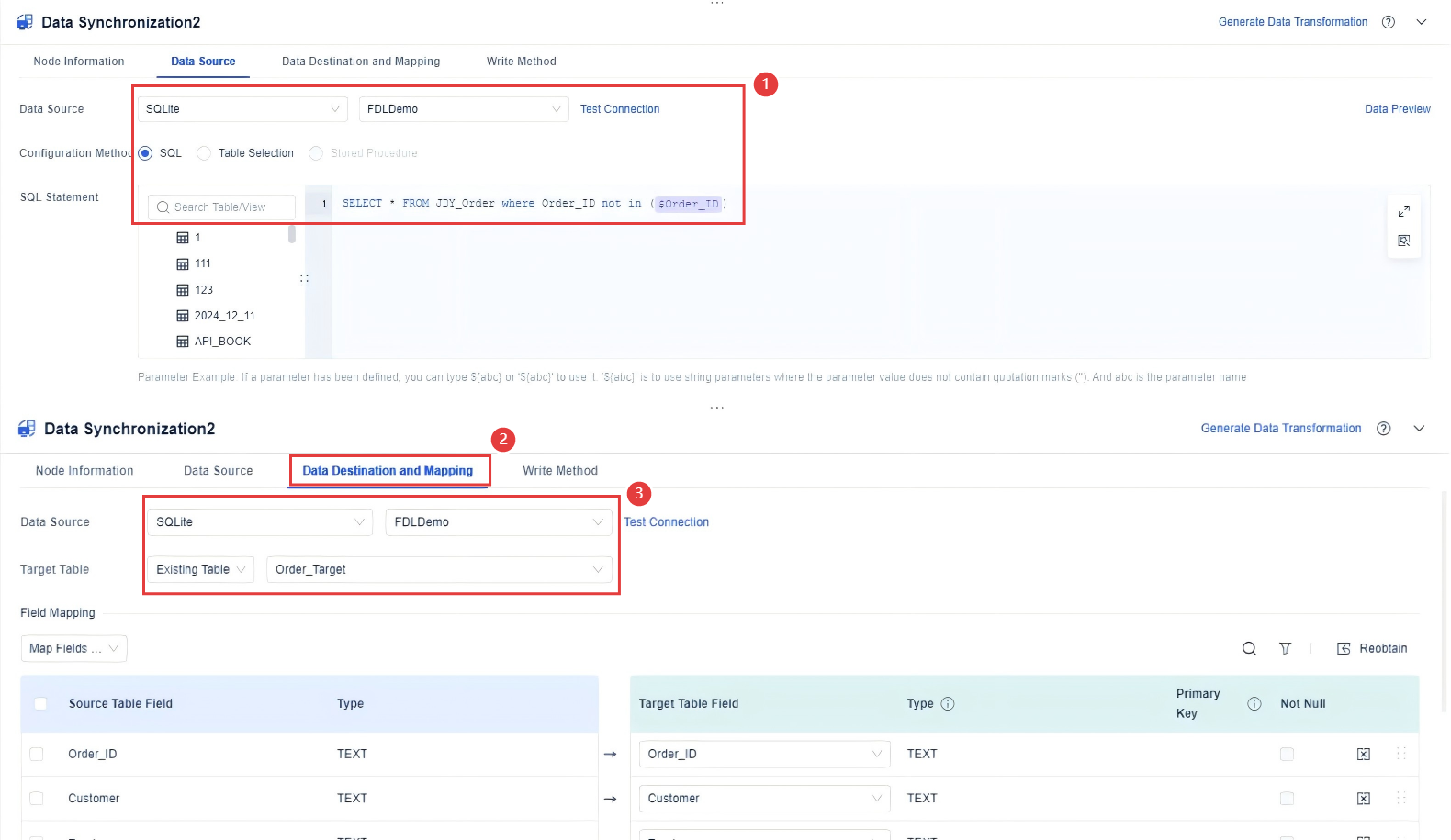Click the expand SQL editor fullscreen icon
The height and width of the screenshot is (840, 1451).
1403,211
